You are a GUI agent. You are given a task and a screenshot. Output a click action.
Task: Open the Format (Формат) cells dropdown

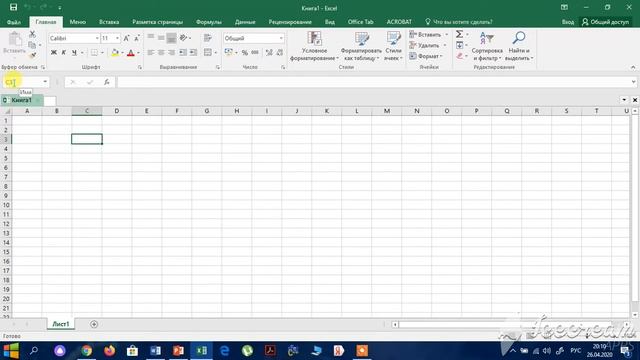click(426, 56)
